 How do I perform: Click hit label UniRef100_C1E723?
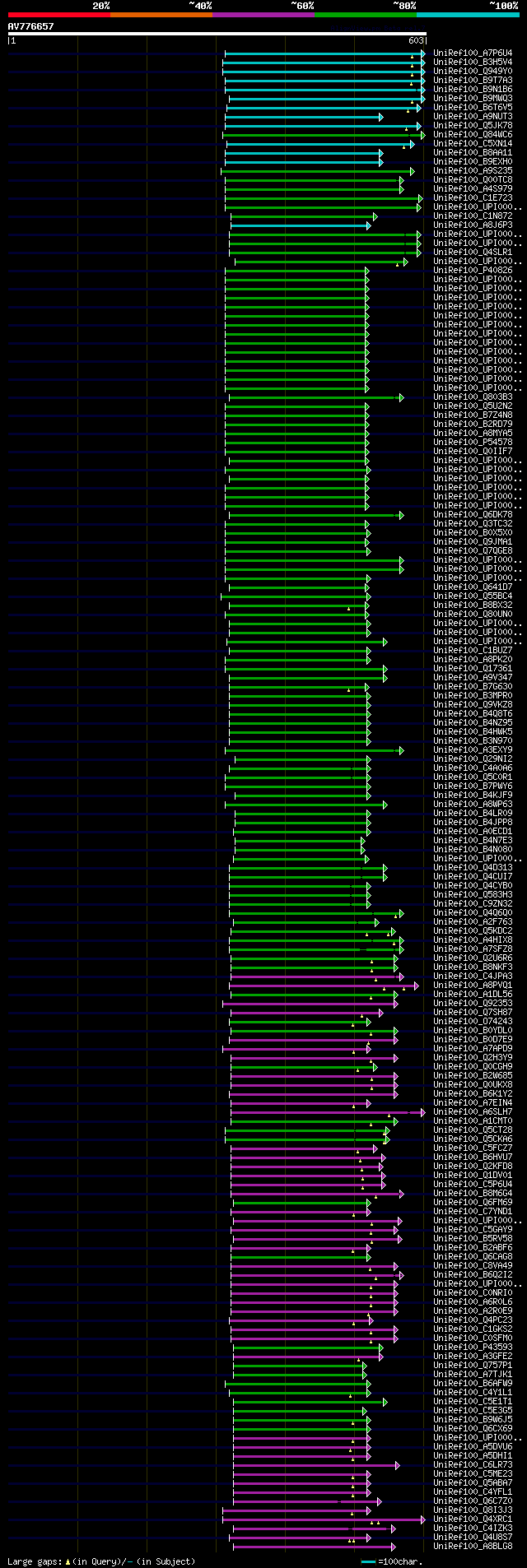coord(473,197)
